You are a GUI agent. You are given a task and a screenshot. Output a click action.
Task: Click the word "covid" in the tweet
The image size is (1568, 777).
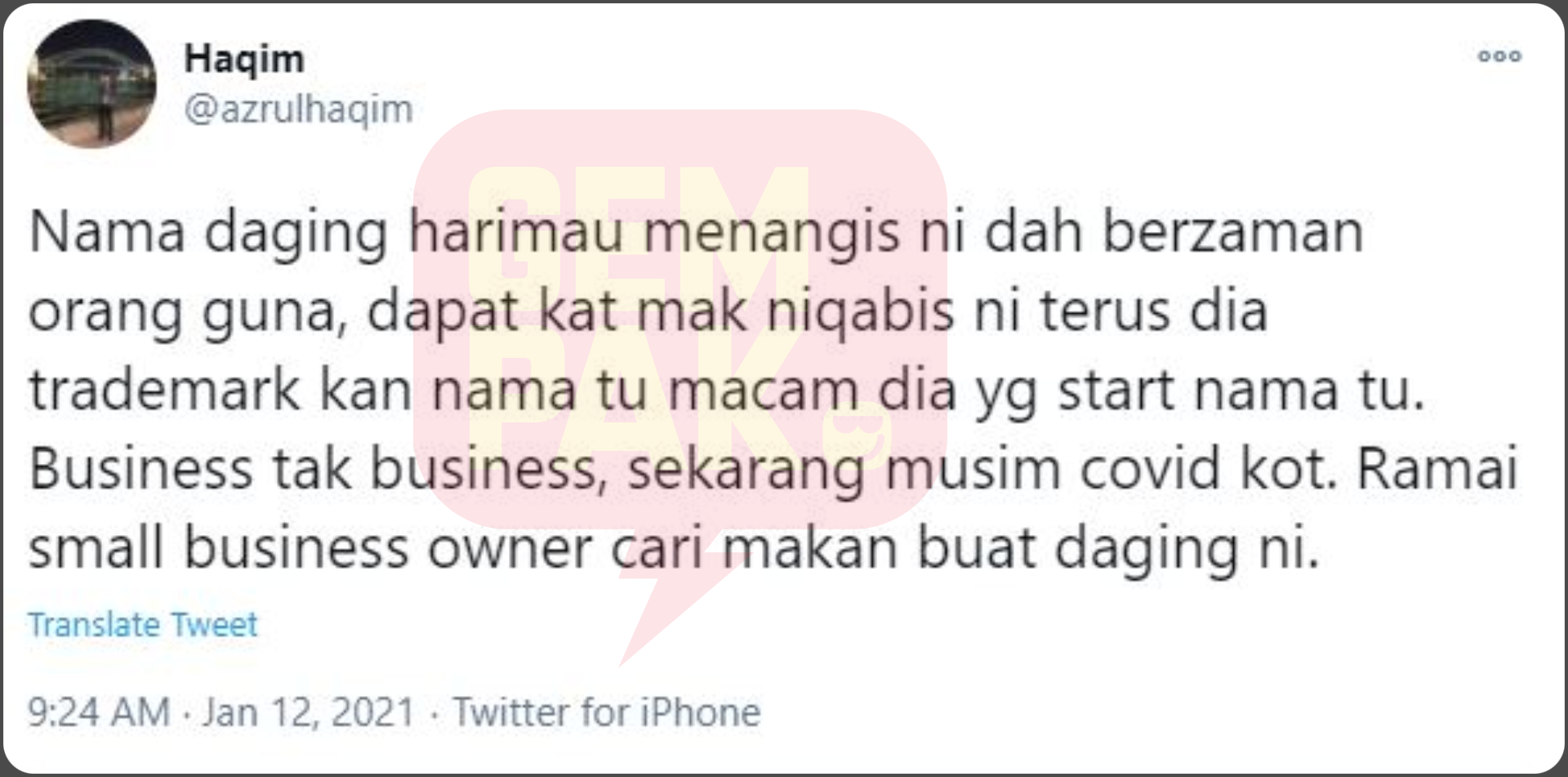1150,469
